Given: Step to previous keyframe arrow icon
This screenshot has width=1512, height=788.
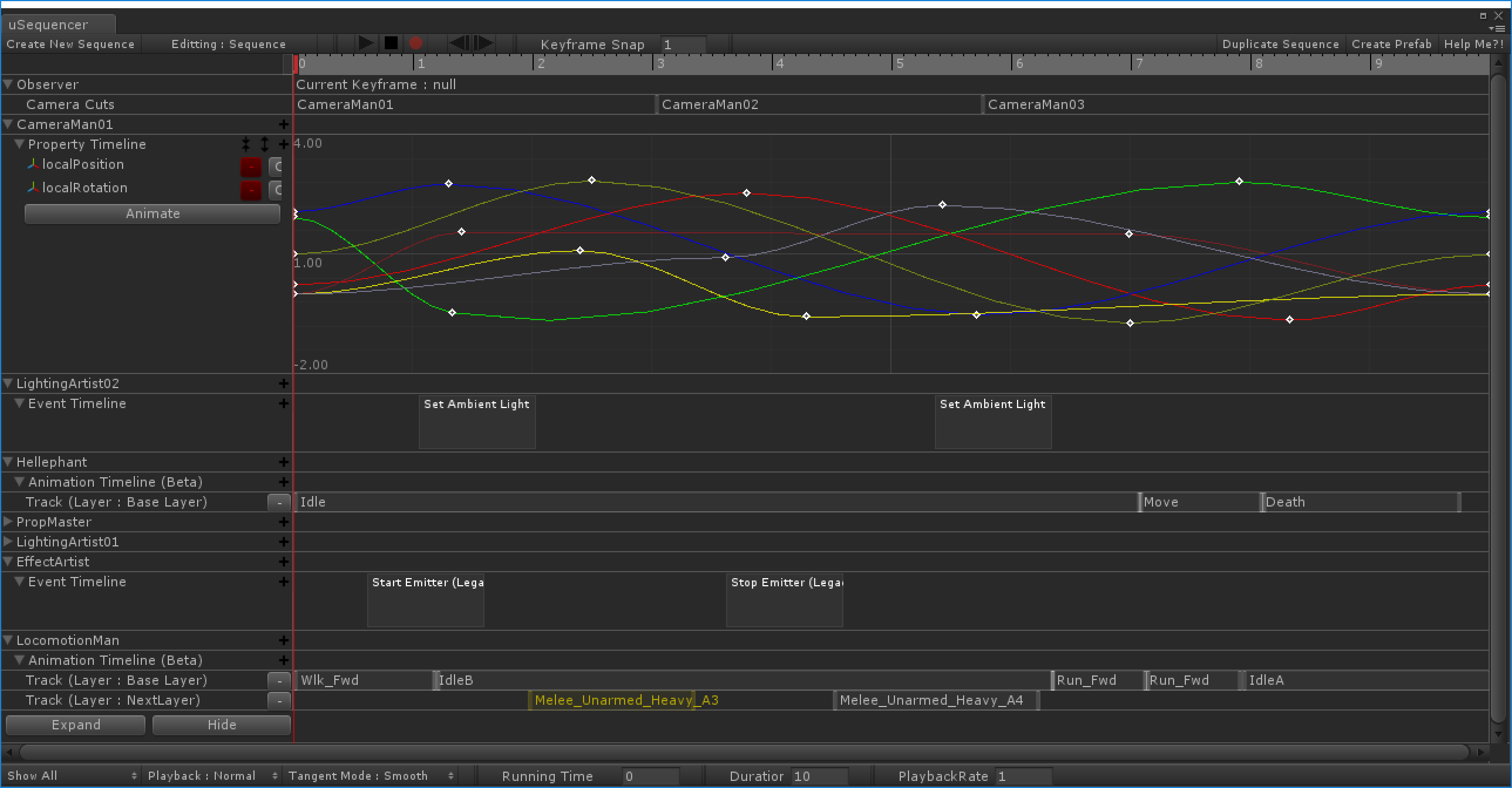Looking at the screenshot, I should point(460,43).
